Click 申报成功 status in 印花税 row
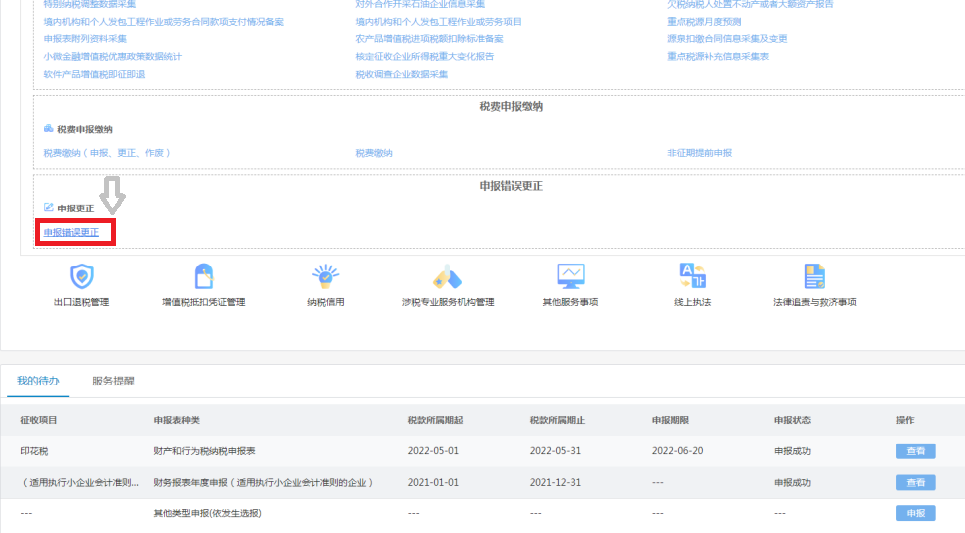This screenshot has width=965, height=533. pyautogui.click(x=793, y=451)
